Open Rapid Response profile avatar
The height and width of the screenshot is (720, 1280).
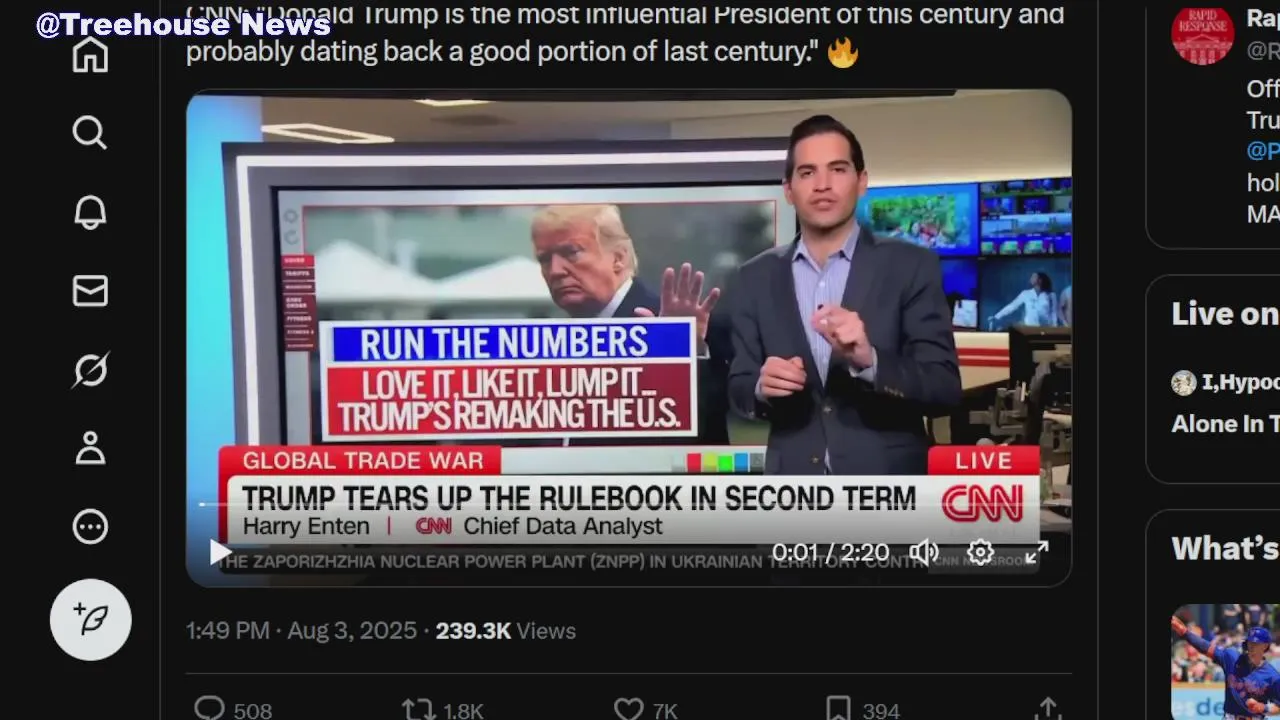(x=1202, y=34)
